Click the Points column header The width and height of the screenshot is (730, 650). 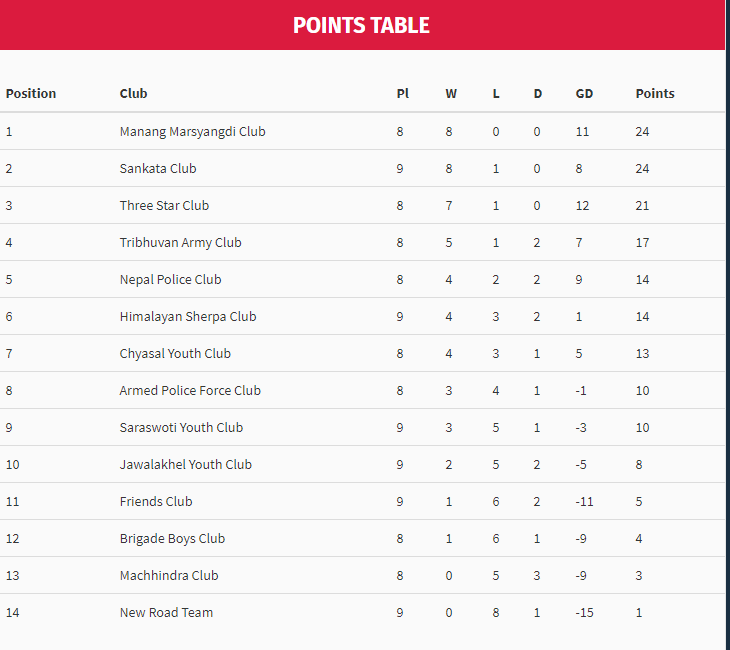655,93
